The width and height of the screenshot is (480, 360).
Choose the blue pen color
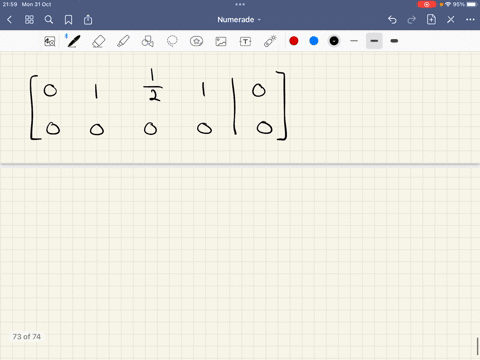[x=314, y=41]
